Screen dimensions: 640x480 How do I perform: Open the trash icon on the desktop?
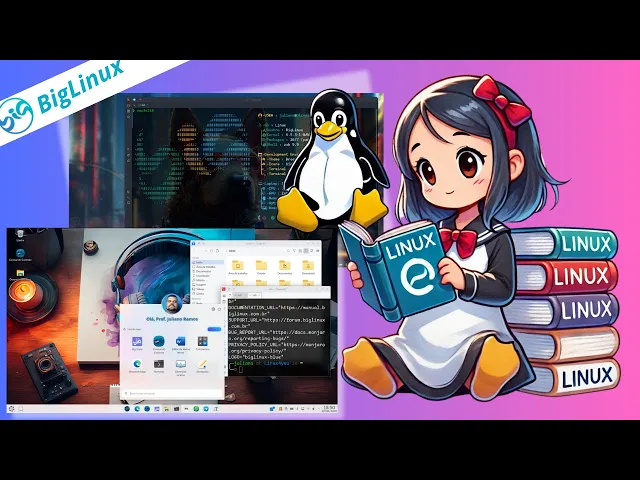coord(20,234)
